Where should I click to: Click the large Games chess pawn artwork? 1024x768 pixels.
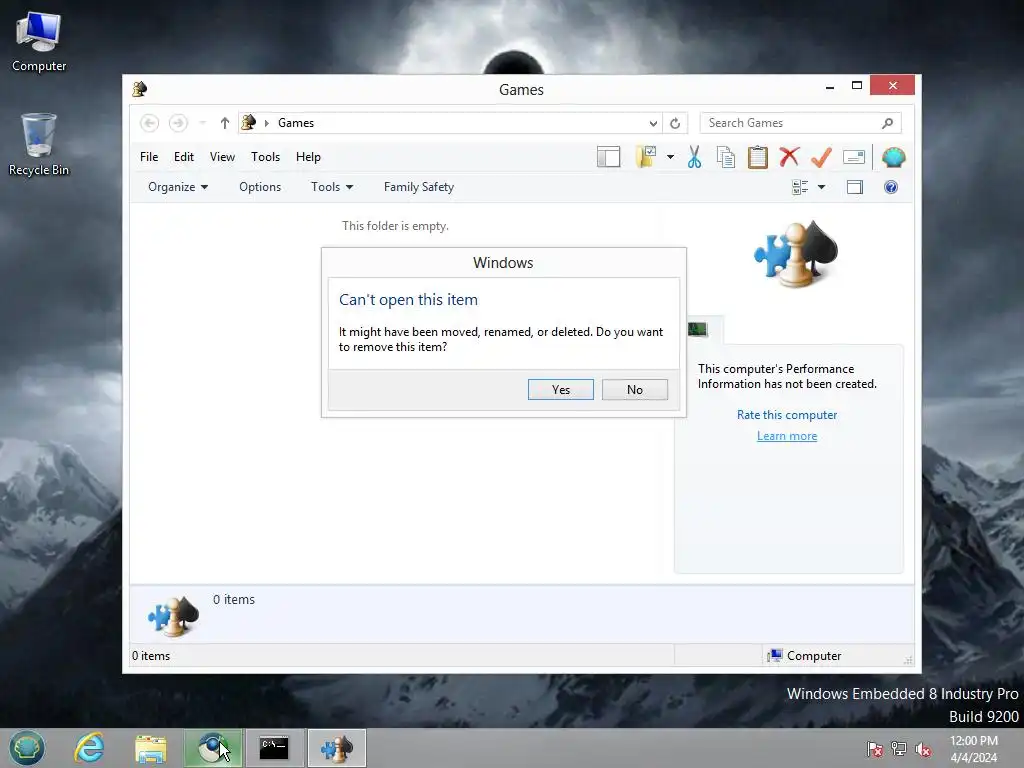[795, 253]
